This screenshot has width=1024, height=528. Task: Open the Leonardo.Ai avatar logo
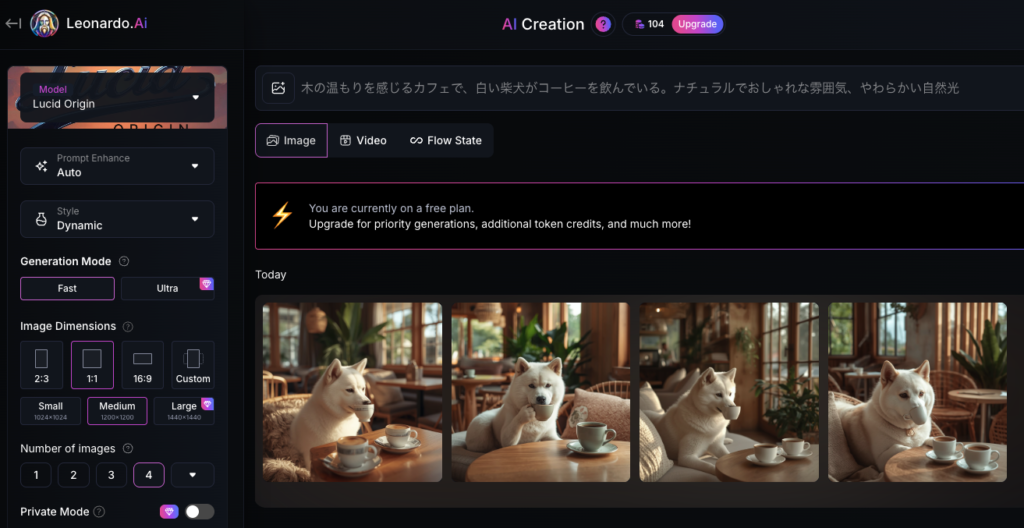pos(44,24)
